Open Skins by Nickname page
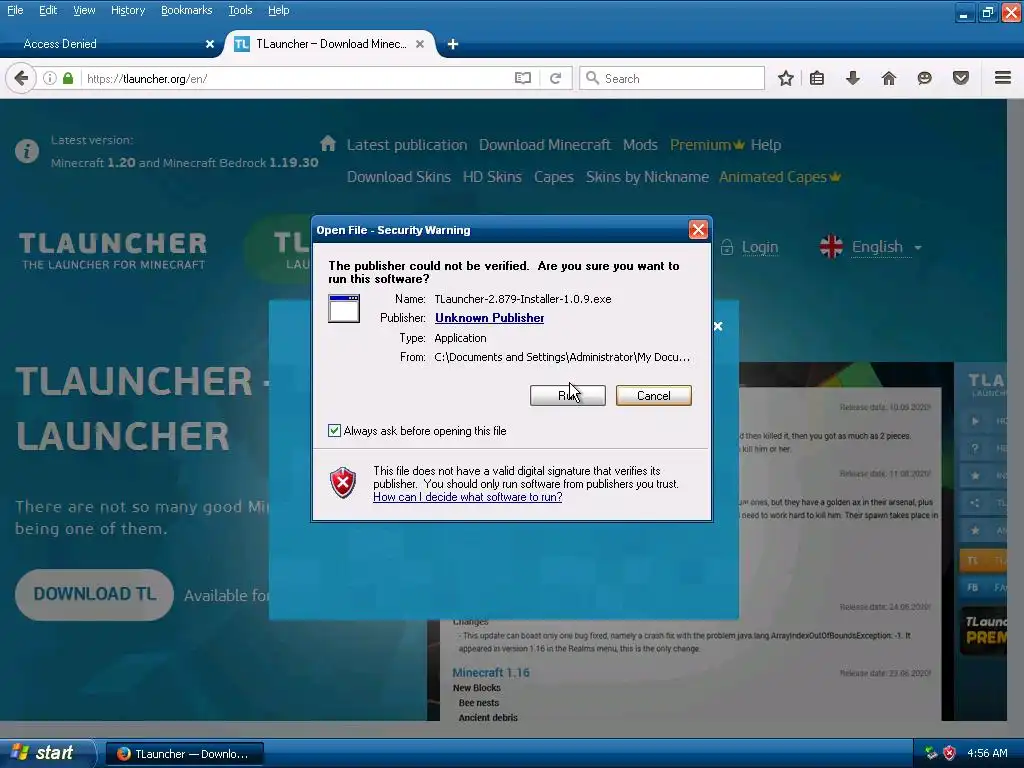This screenshot has width=1024, height=768. [647, 177]
